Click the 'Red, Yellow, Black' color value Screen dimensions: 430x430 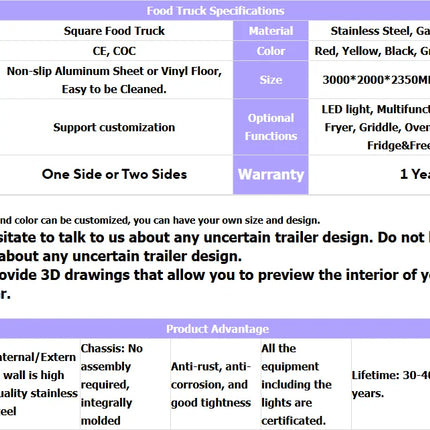pyautogui.click(x=369, y=51)
